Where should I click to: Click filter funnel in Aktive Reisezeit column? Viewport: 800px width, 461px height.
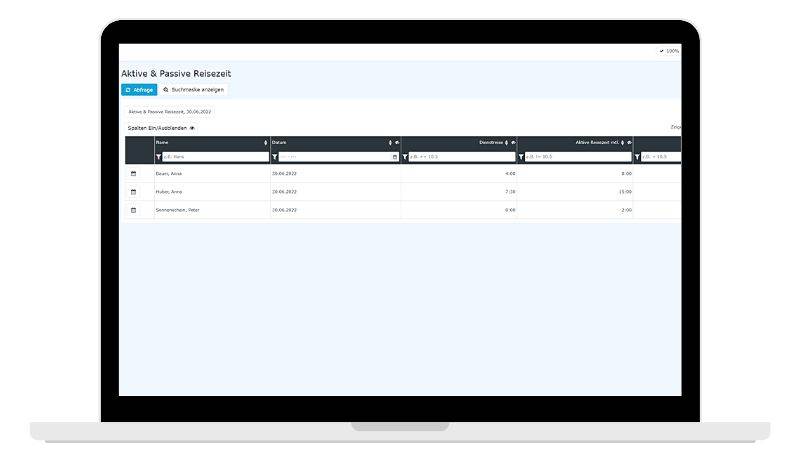click(522, 157)
